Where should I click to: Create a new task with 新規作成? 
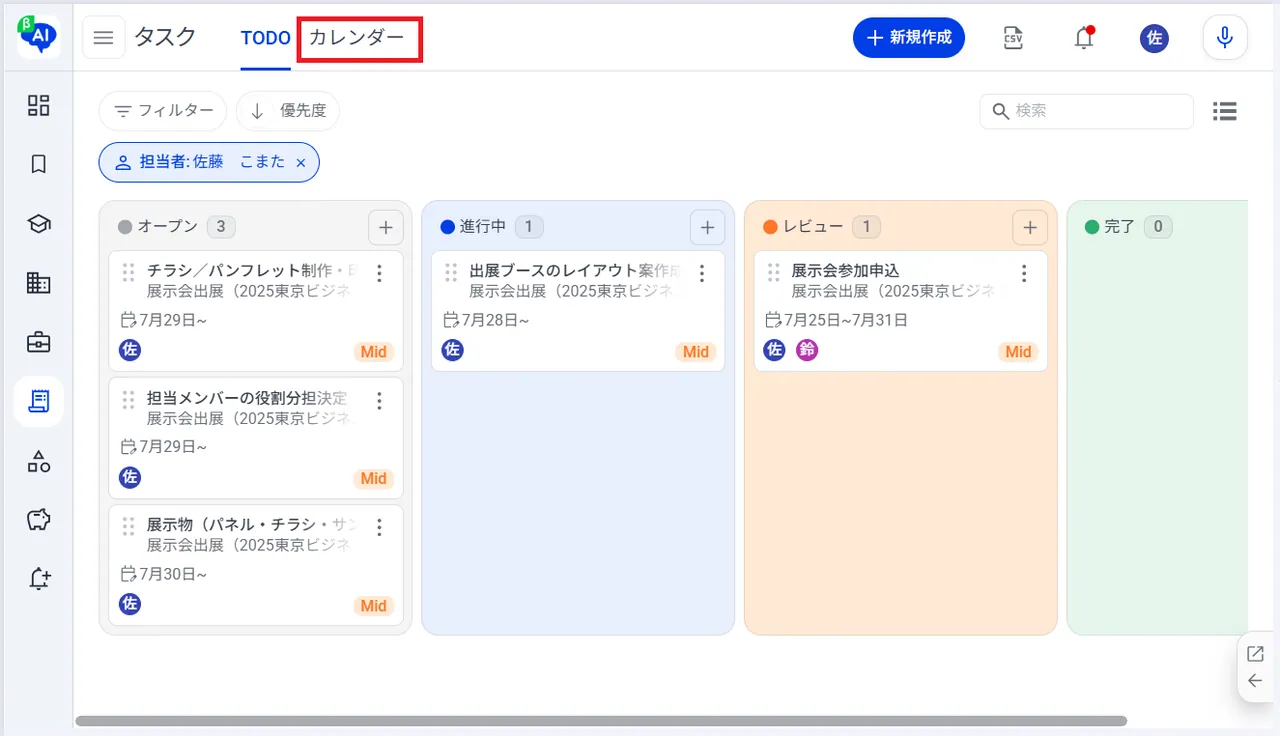tap(909, 38)
